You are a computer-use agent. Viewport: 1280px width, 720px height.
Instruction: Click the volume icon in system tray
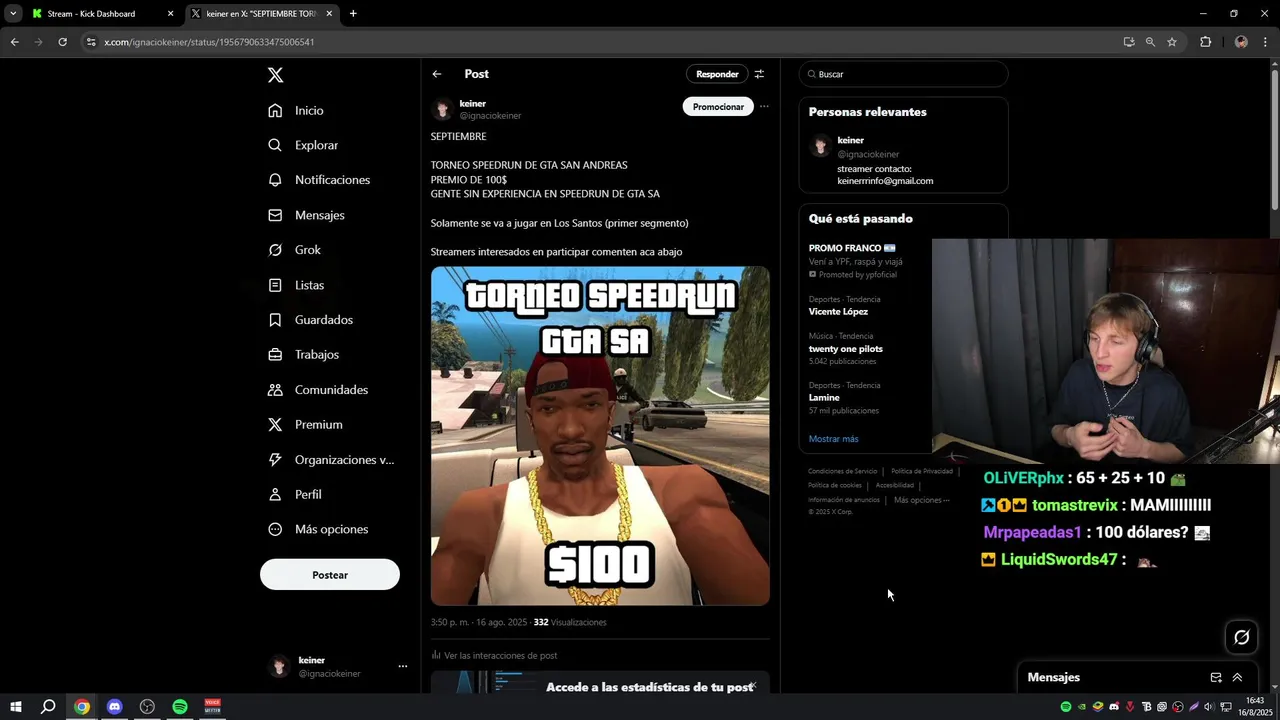(1210, 707)
